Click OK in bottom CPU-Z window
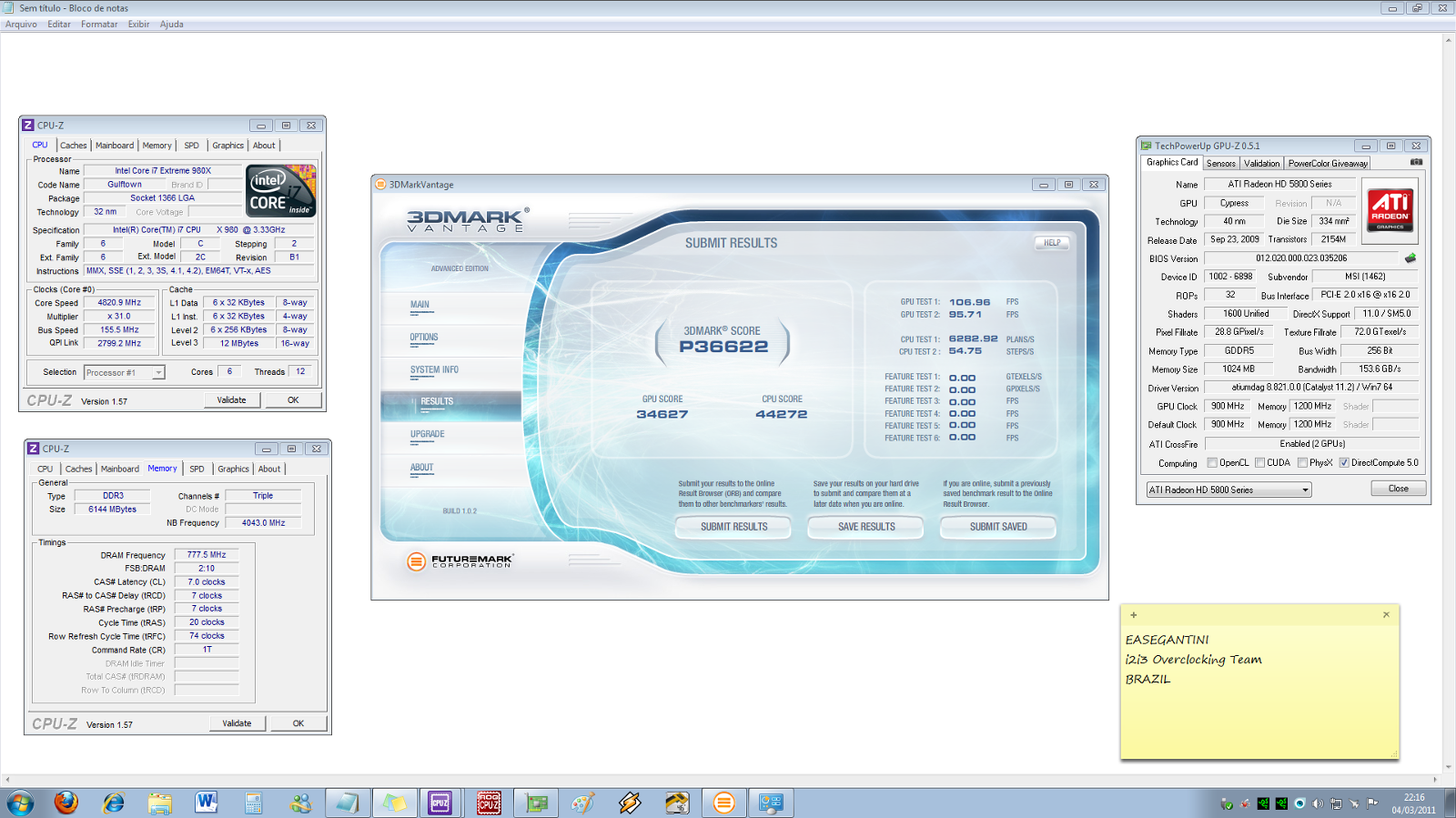The image size is (1456, 818). (x=298, y=723)
